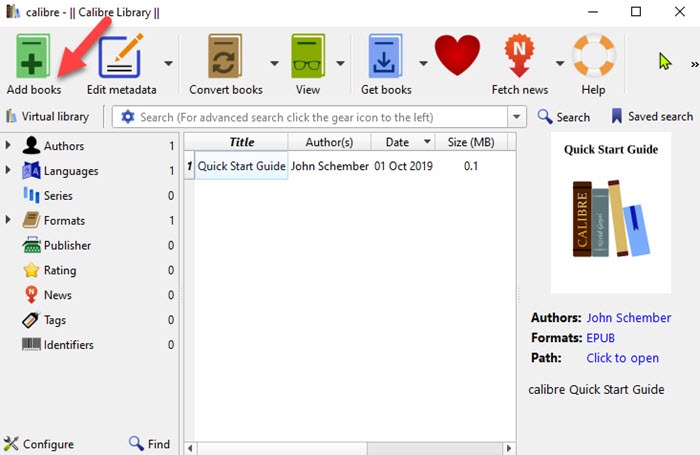
Task: Click the Search magnifier button
Action: click(x=563, y=117)
